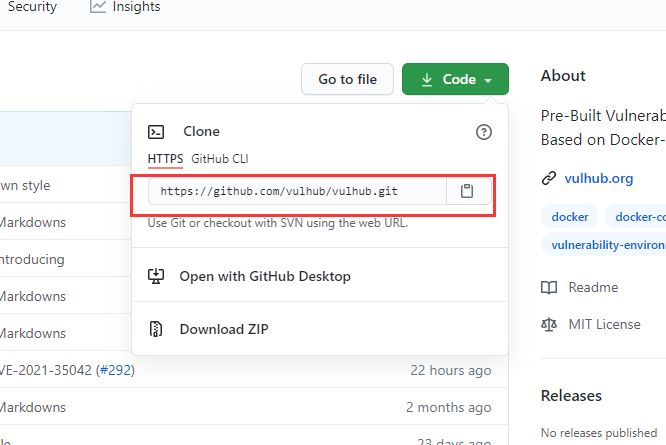This screenshot has height=445, width=666.
Task: Open the MIT License link
Action: (604, 324)
